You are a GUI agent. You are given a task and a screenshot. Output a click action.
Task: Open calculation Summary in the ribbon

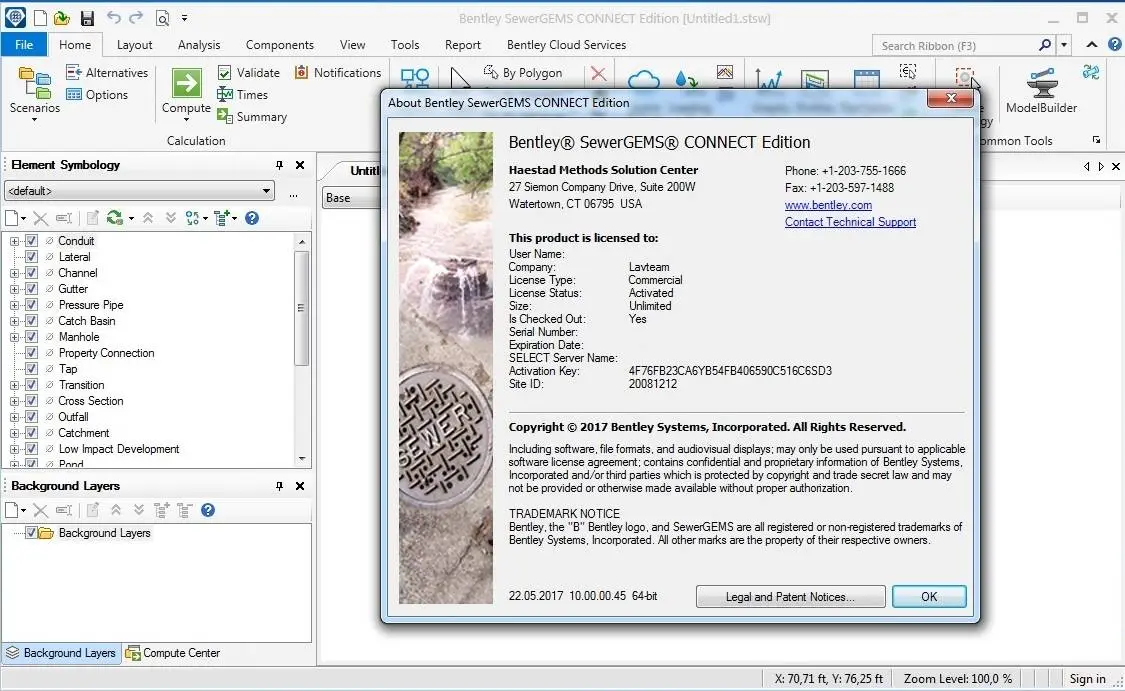(252, 116)
